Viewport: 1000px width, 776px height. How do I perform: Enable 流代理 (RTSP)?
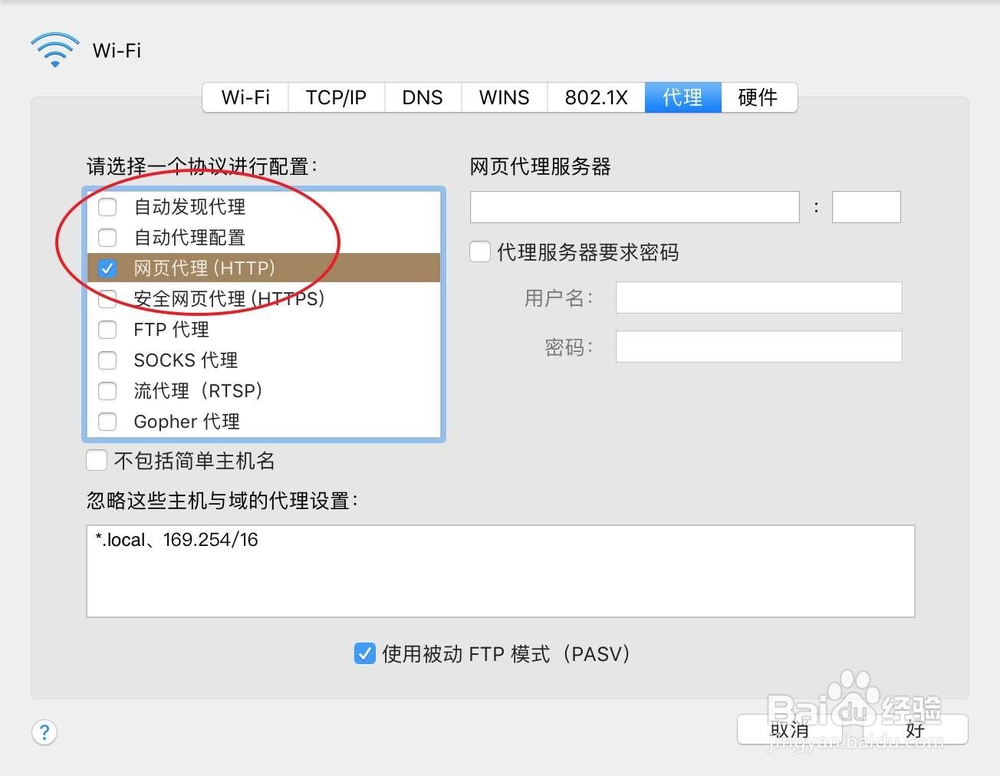pos(107,391)
